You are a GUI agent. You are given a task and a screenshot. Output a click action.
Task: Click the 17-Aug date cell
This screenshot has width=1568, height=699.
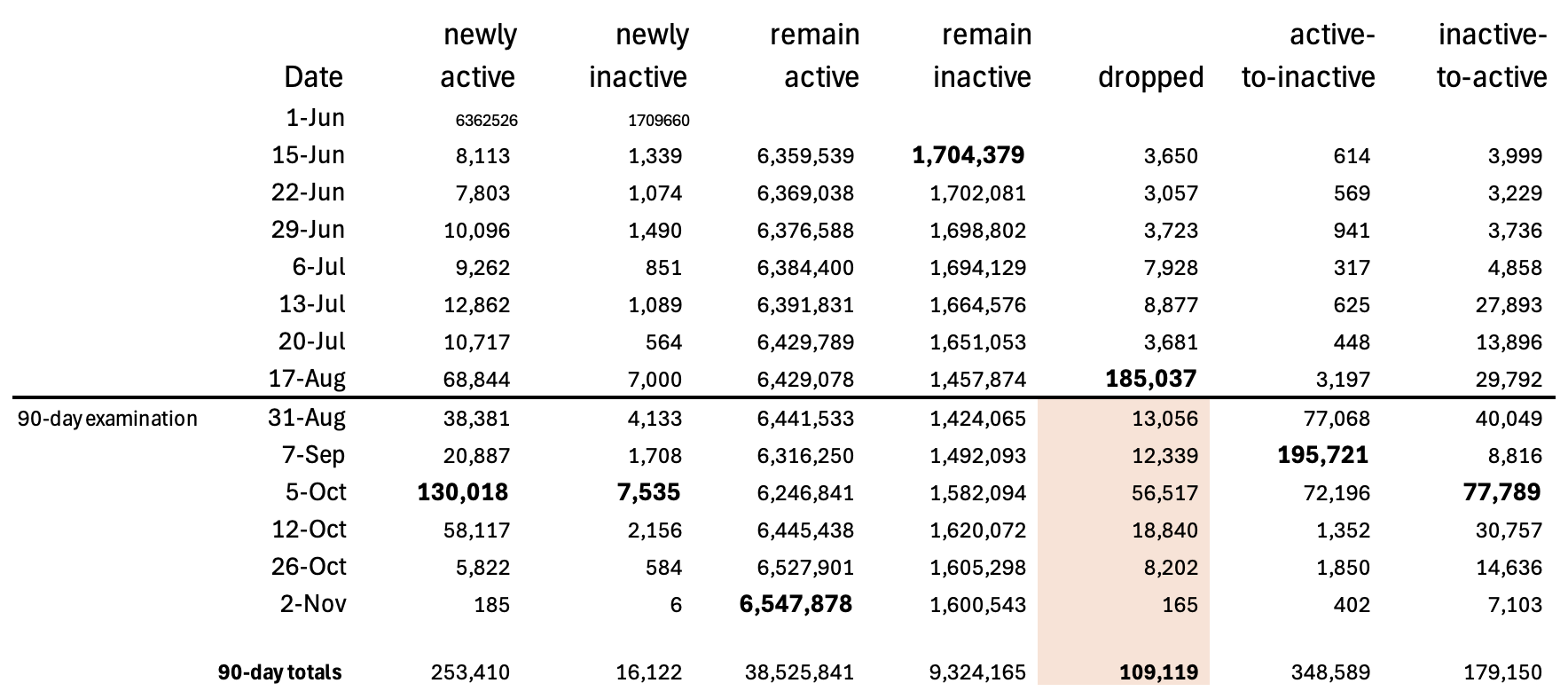point(307,379)
